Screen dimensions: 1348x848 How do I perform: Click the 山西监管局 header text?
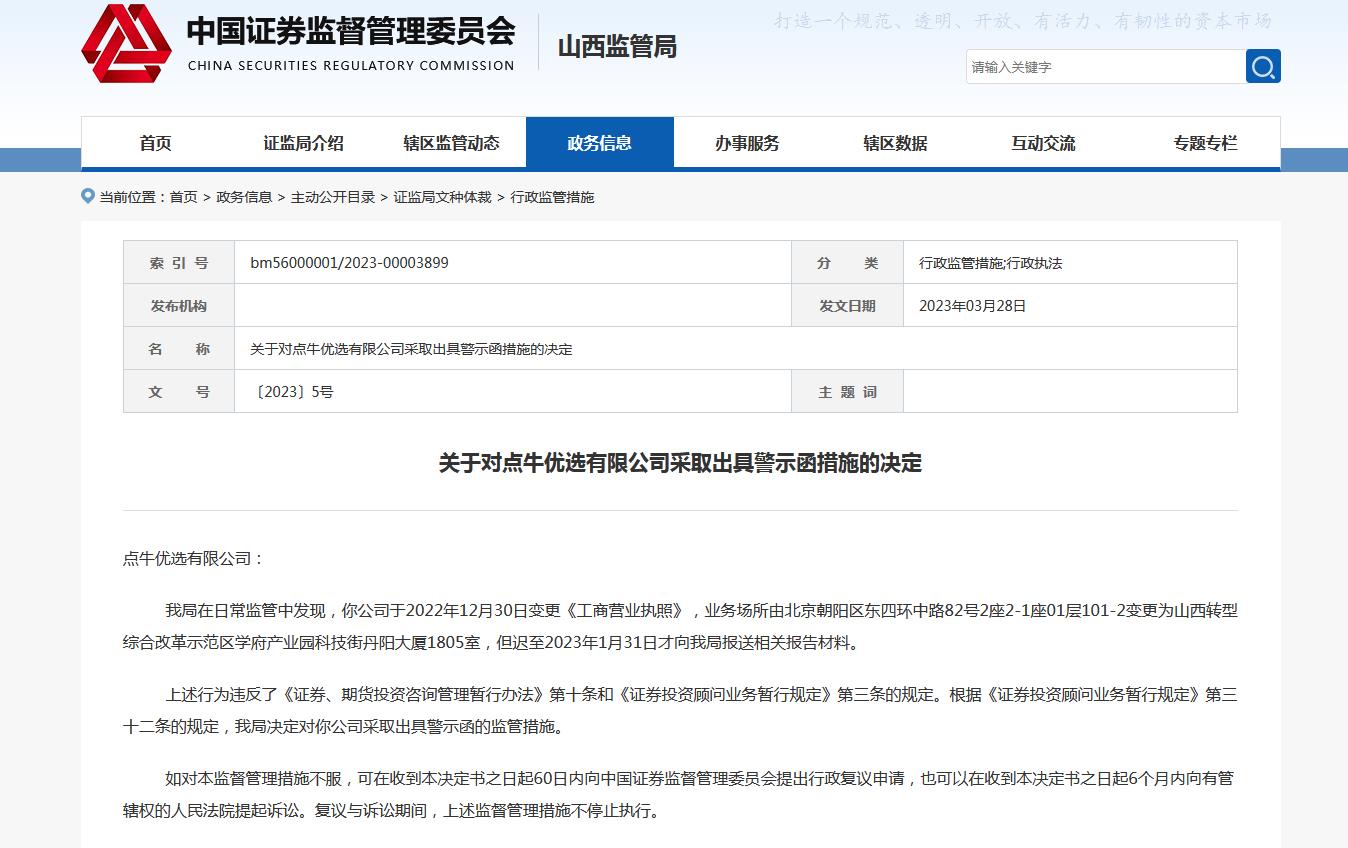click(x=617, y=47)
